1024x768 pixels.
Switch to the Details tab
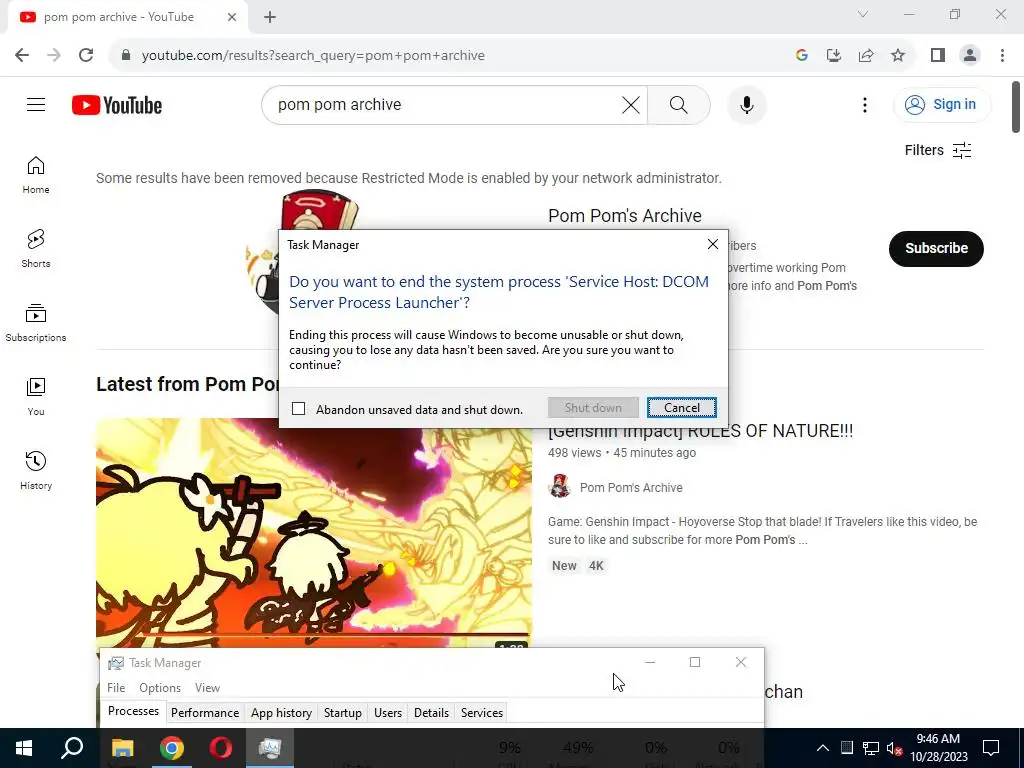coord(431,712)
